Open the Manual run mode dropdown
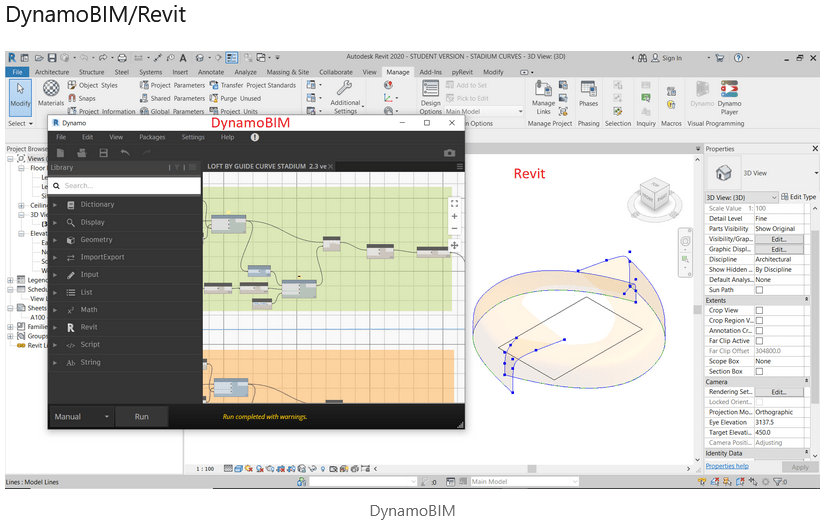 (82, 416)
